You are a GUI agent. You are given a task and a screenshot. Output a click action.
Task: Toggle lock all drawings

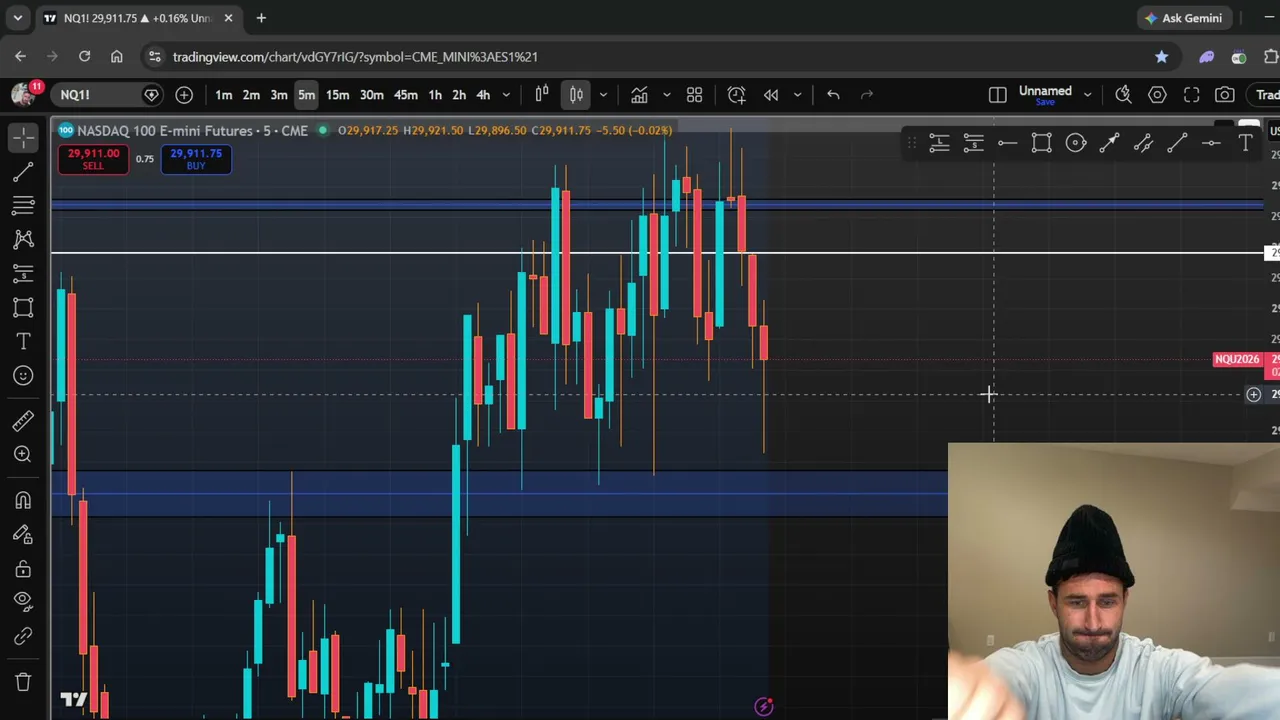click(23, 569)
